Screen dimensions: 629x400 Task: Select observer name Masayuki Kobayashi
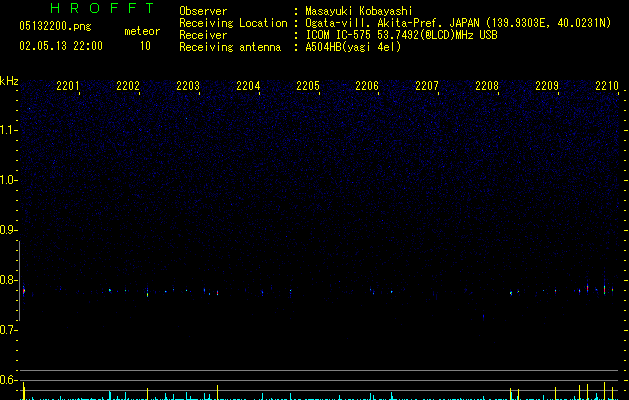coord(359,11)
